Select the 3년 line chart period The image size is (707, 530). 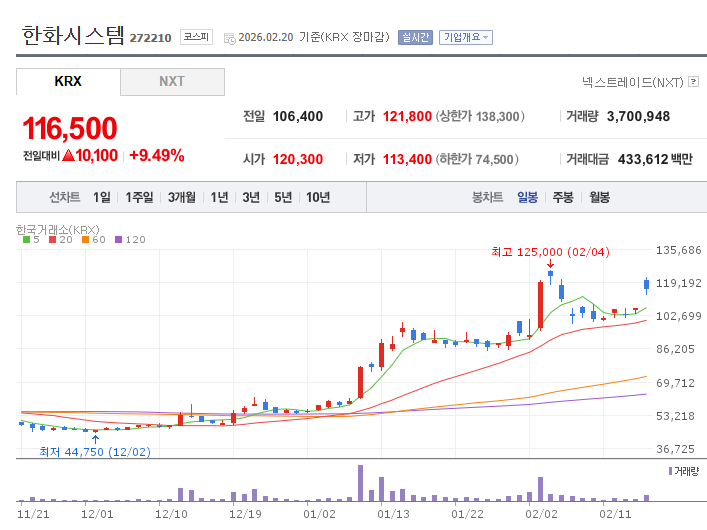tap(251, 197)
